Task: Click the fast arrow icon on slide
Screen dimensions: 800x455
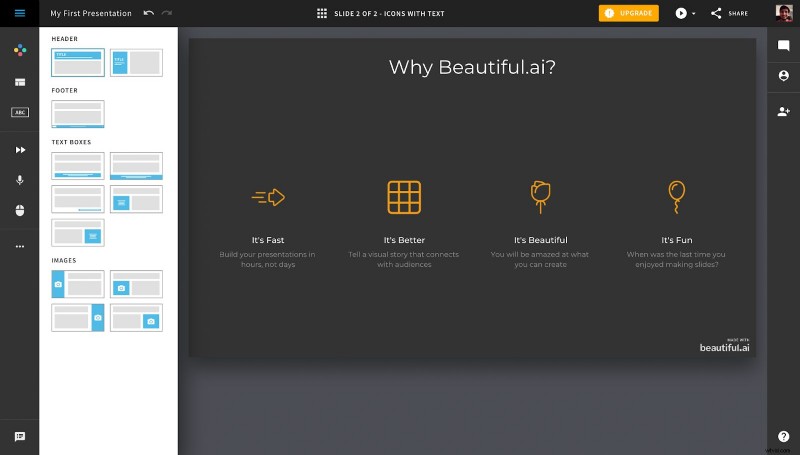Action: point(268,197)
